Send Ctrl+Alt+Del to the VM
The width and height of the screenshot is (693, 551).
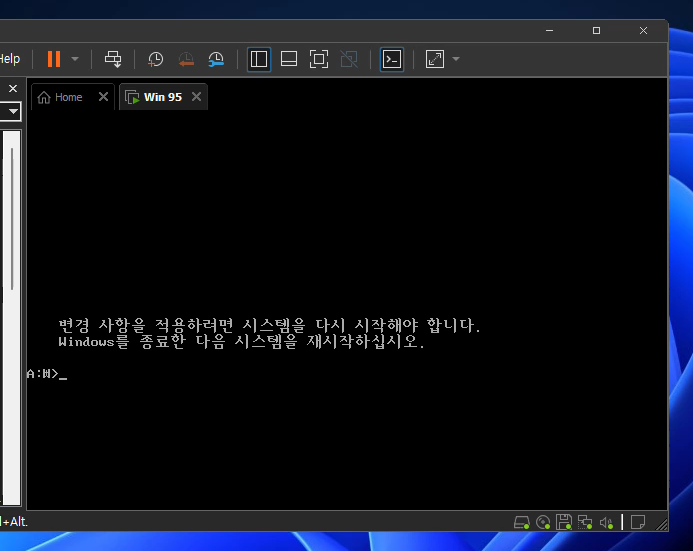click(x=113, y=59)
